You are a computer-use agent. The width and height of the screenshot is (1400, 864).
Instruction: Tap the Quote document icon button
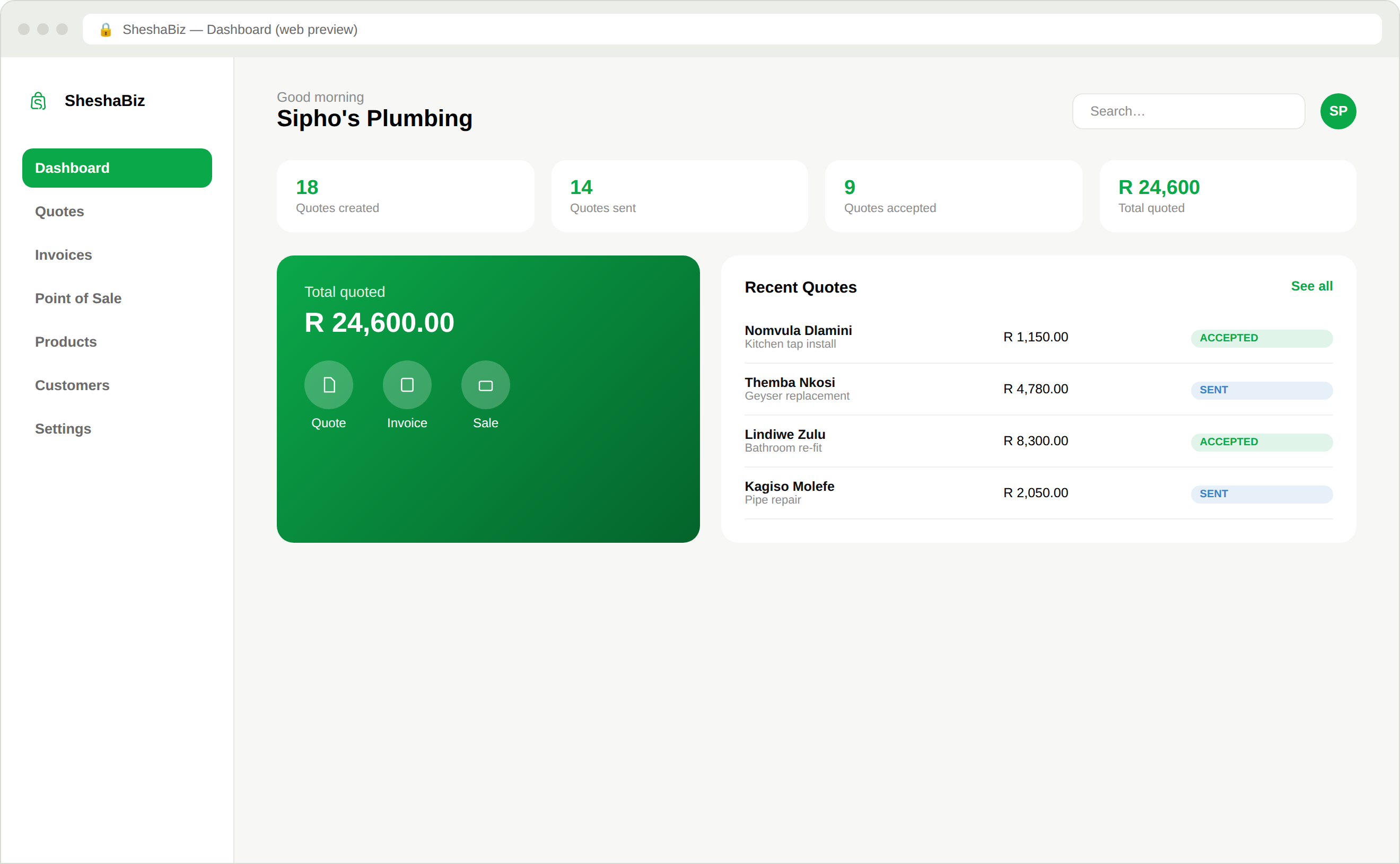click(x=329, y=385)
